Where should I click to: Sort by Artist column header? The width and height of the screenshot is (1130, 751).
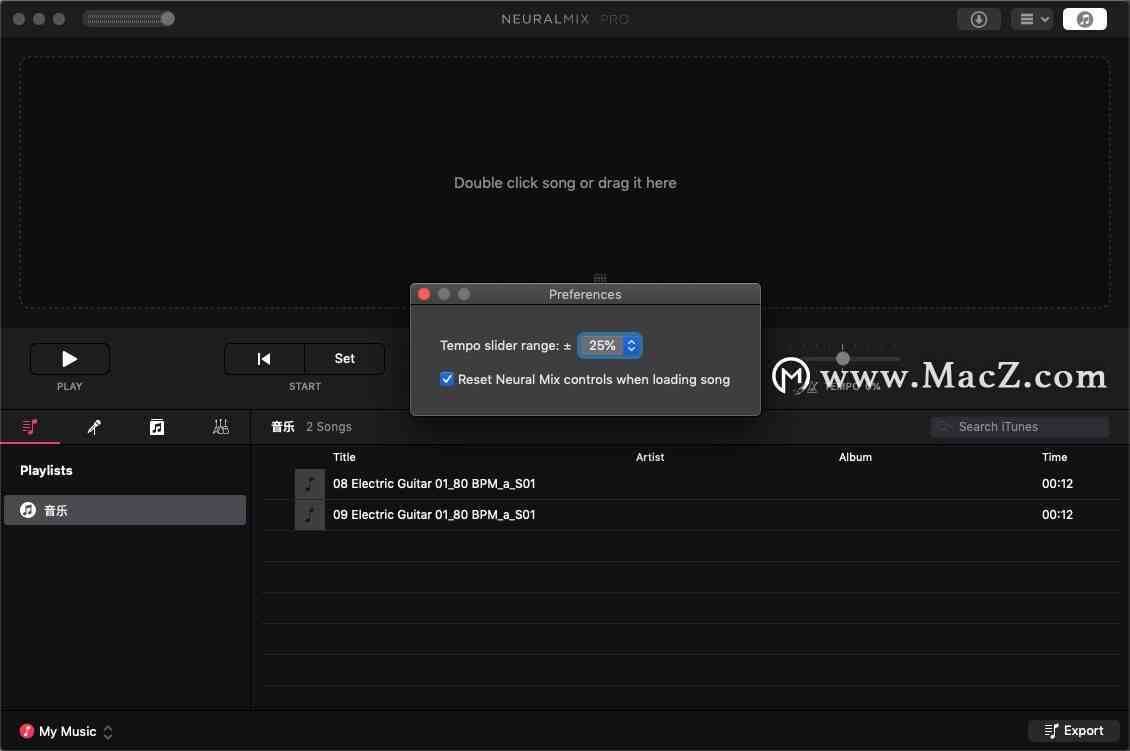[x=649, y=457]
